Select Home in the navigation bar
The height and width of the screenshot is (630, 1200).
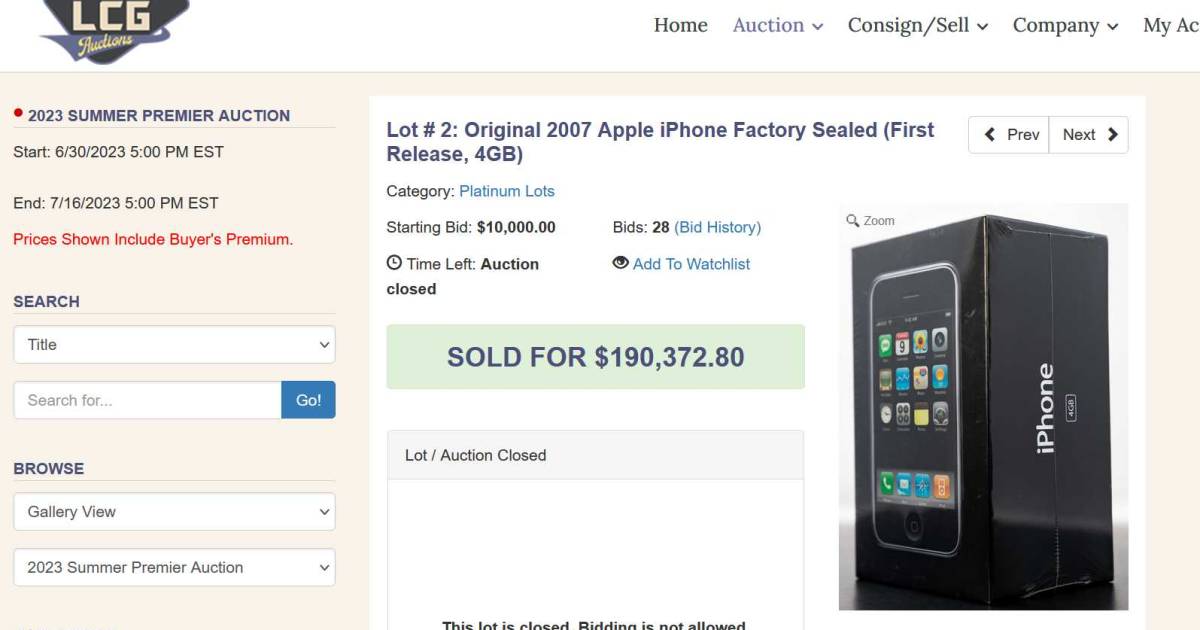(x=681, y=25)
